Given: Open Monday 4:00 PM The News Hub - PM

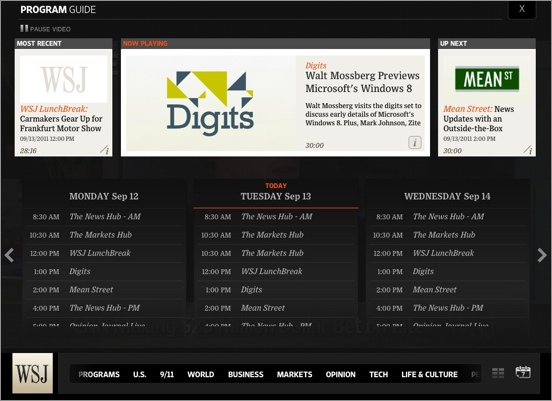Looking at the screenshot, I should (x=104, y=308).
